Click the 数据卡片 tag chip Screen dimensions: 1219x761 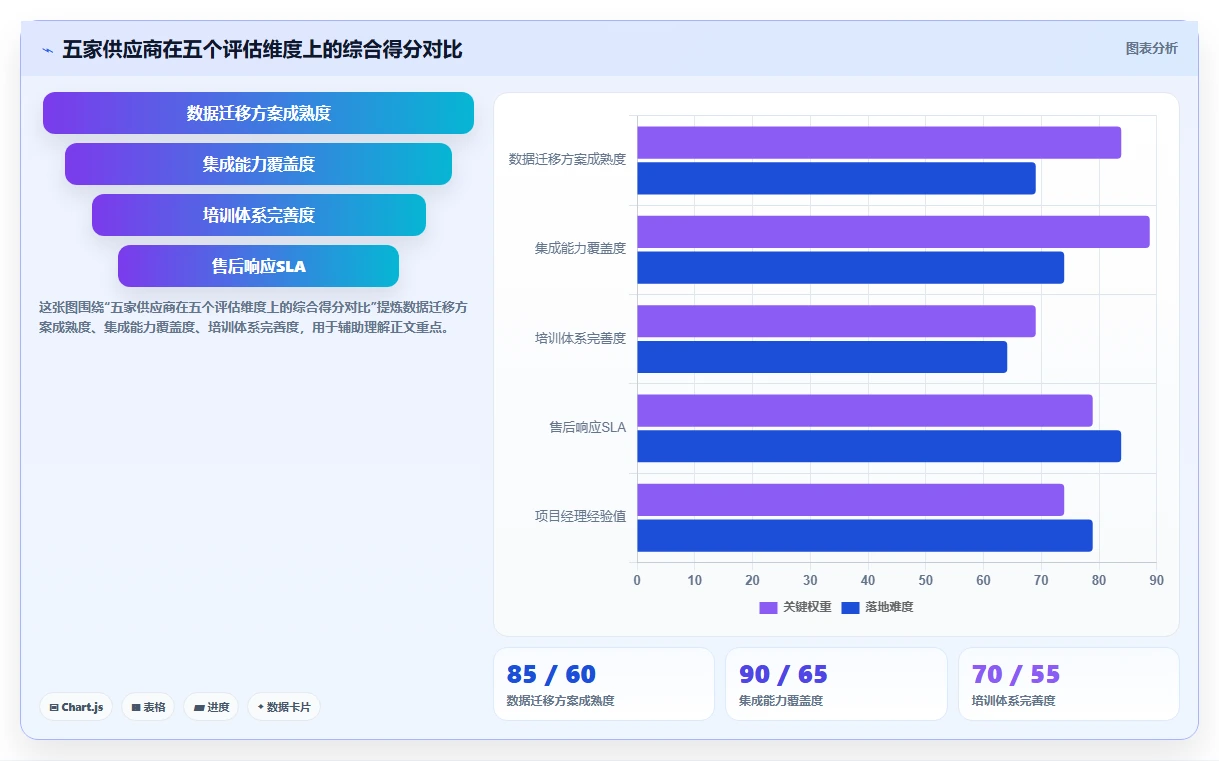(x=284, y=707)
